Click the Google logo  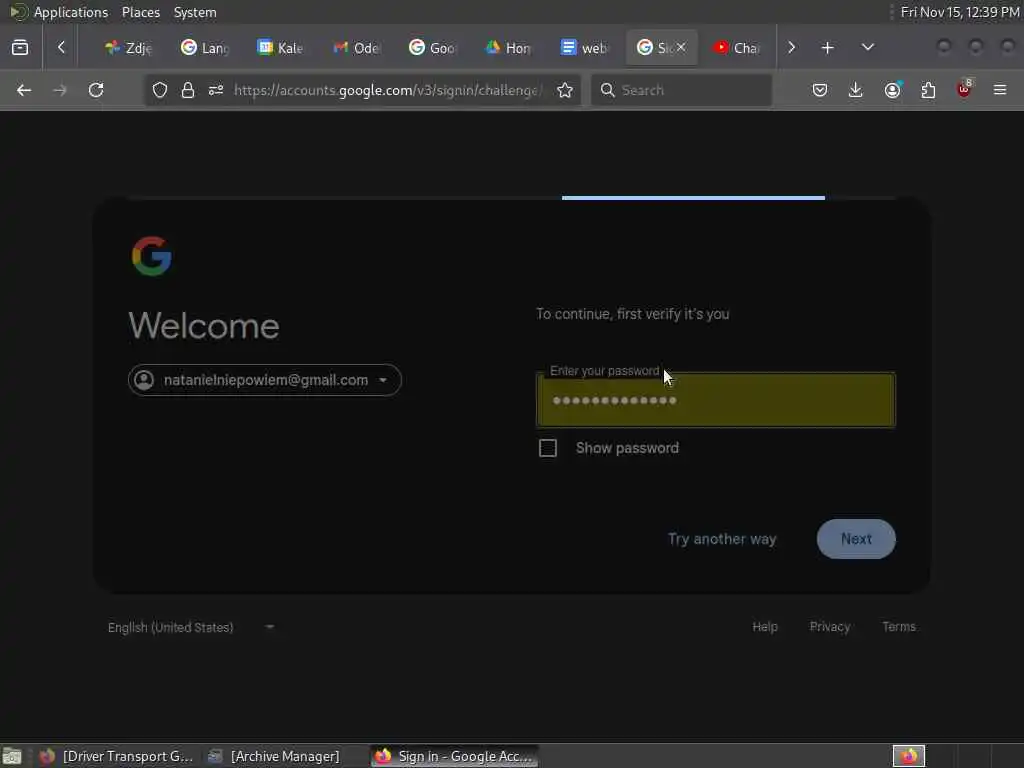(x=152, y=256)
